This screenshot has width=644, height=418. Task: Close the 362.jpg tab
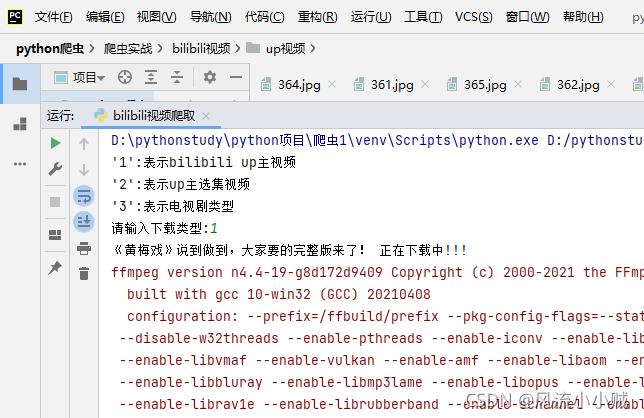(x=611, y=85)
